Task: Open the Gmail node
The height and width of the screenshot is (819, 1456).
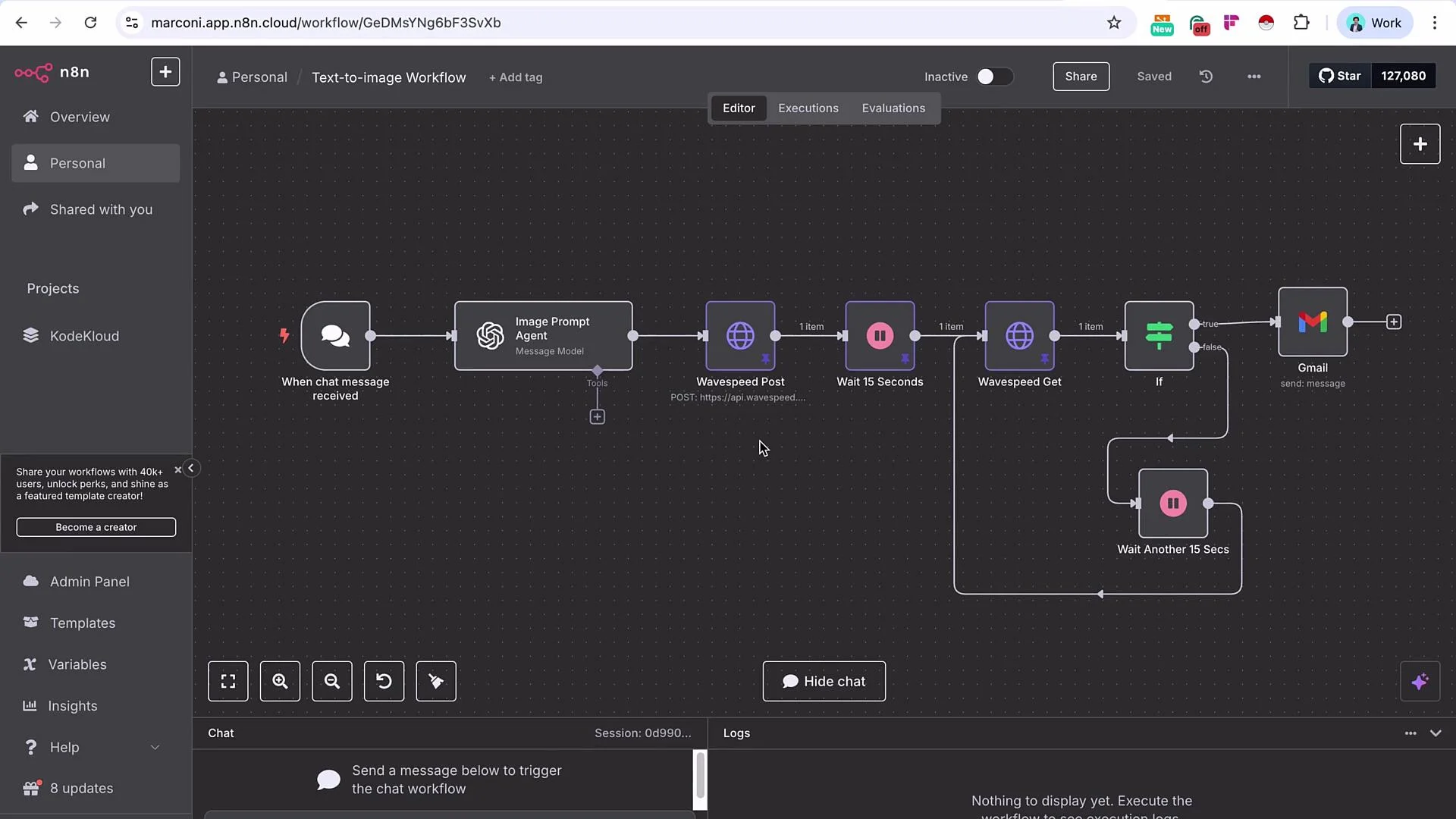Action: [1313, 322]
